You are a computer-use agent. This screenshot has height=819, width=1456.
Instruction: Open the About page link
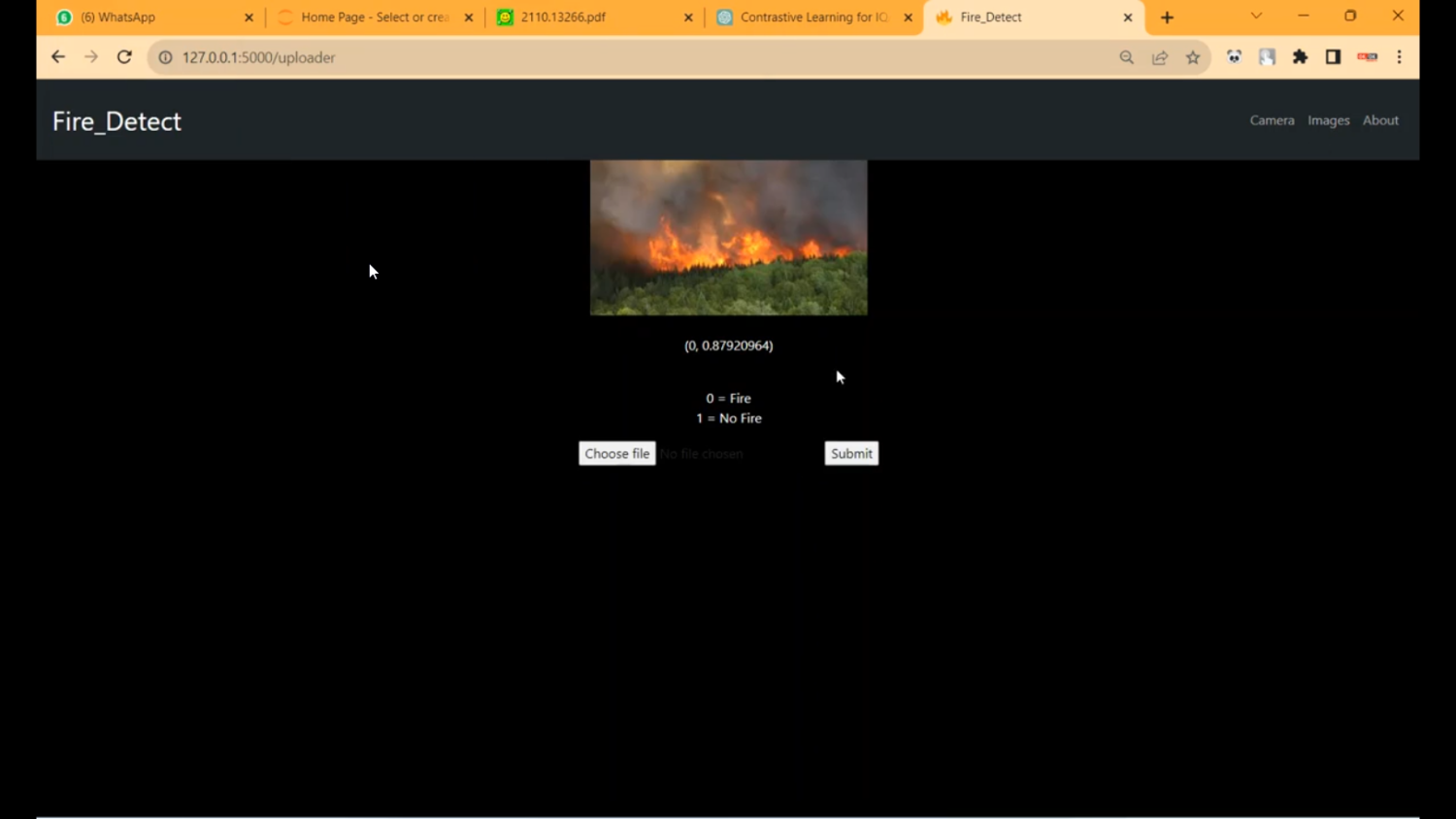(1380, 120)
